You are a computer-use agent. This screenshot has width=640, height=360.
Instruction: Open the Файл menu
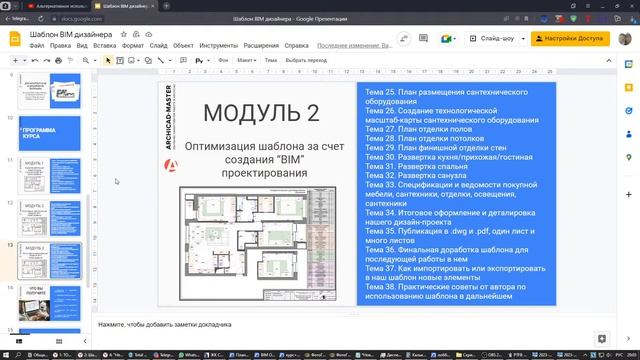coord(37,46)
